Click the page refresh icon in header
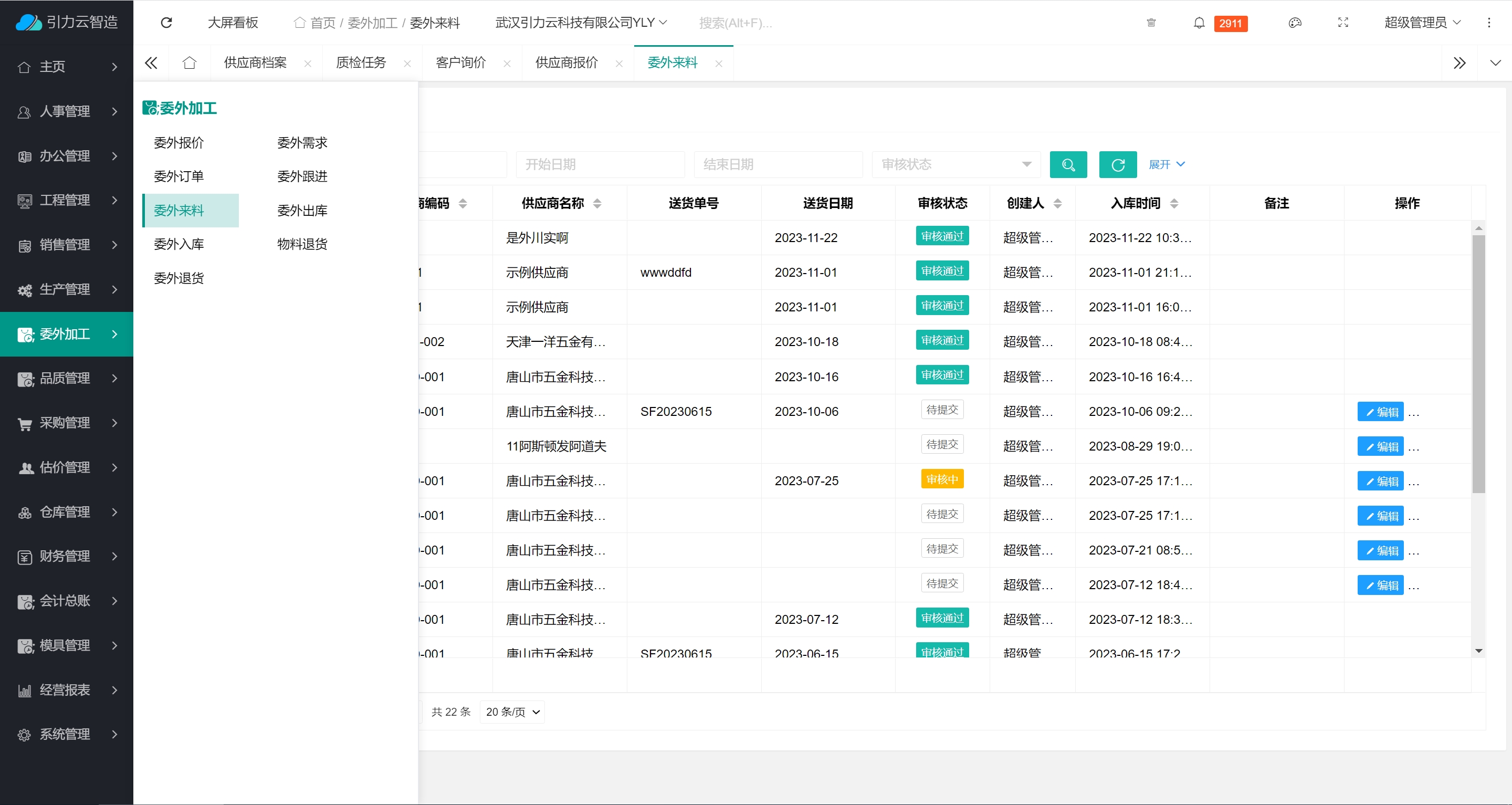 [167, 22]
